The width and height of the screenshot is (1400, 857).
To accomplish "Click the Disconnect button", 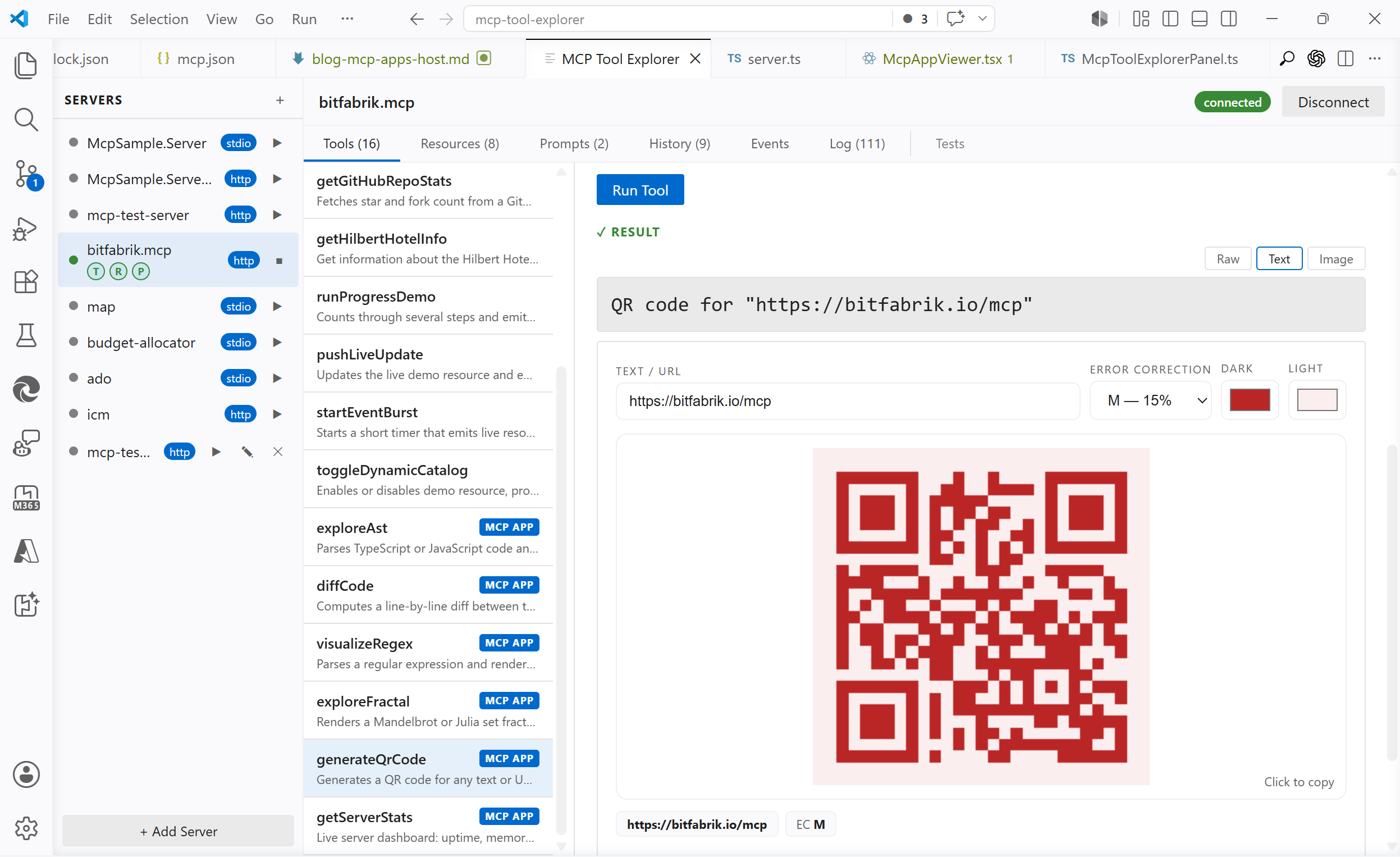I will [1333, 102].
